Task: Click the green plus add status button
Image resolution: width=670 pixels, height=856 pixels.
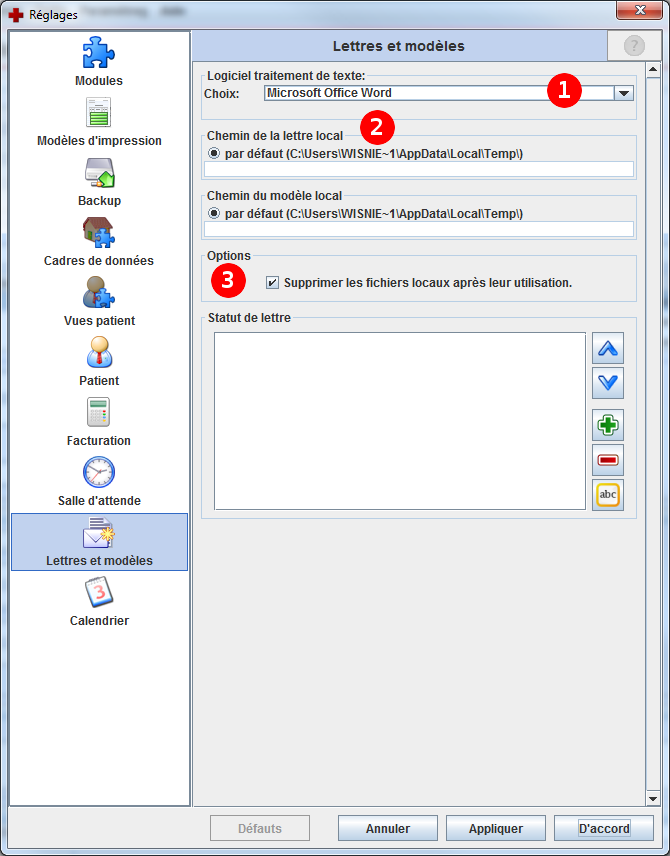Action: tap(608, 425)
